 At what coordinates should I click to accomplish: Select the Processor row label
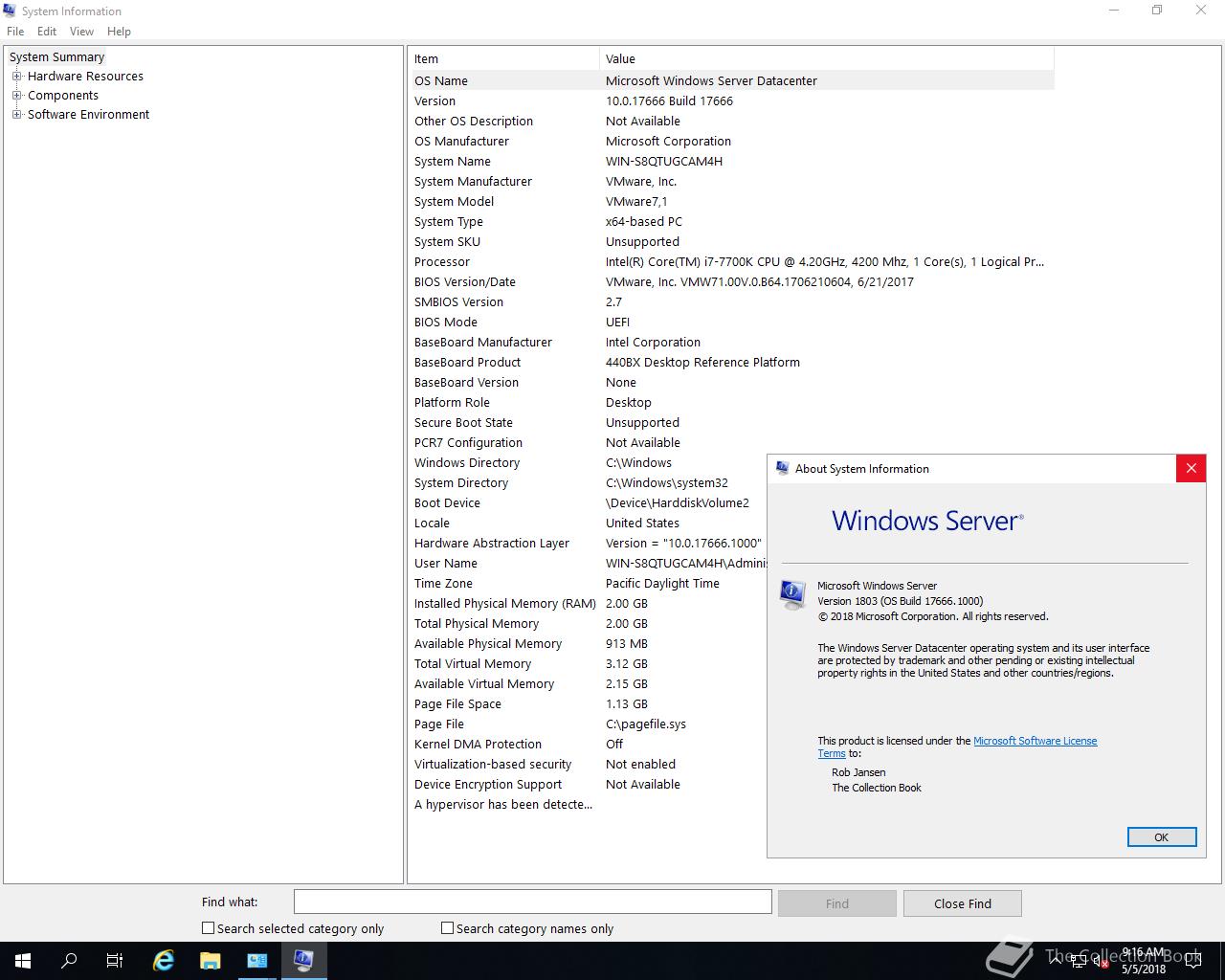pos(442,261)
